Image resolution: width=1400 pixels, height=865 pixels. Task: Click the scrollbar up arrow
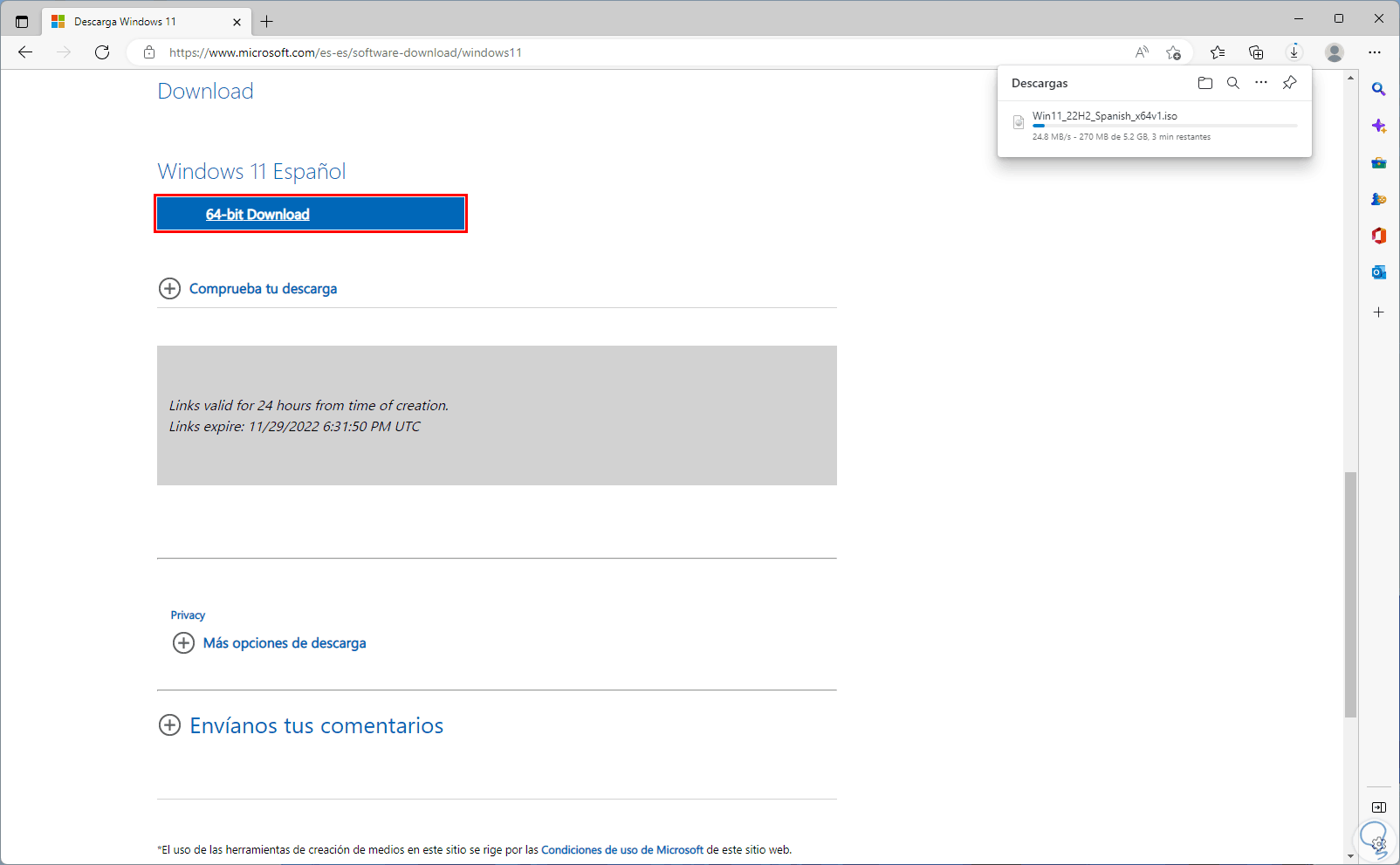[x=1351, y=78]
